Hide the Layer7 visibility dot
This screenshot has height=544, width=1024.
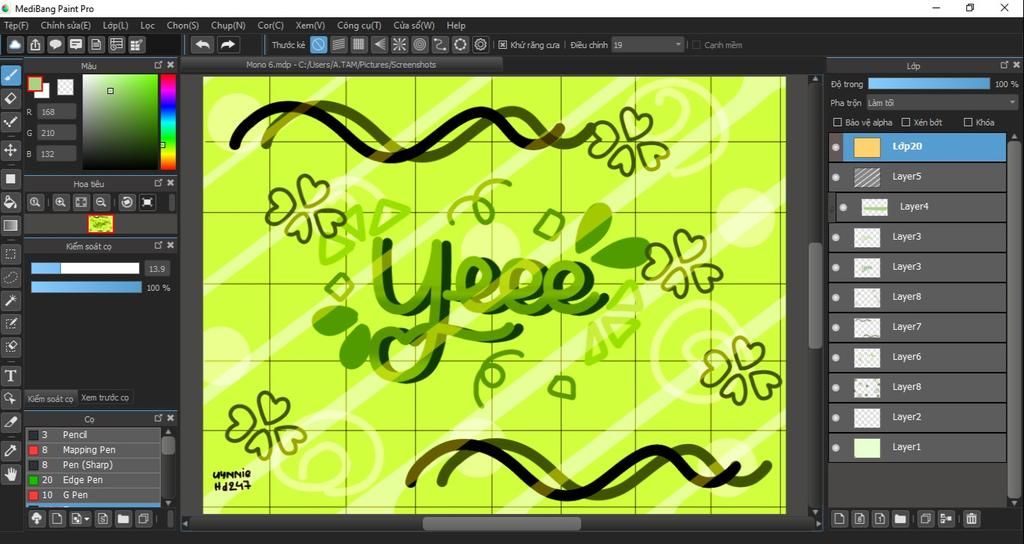(836, 327)
